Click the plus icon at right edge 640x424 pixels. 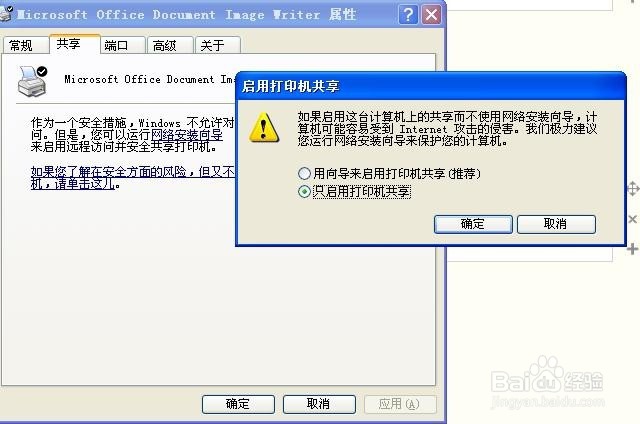point(632,249)
